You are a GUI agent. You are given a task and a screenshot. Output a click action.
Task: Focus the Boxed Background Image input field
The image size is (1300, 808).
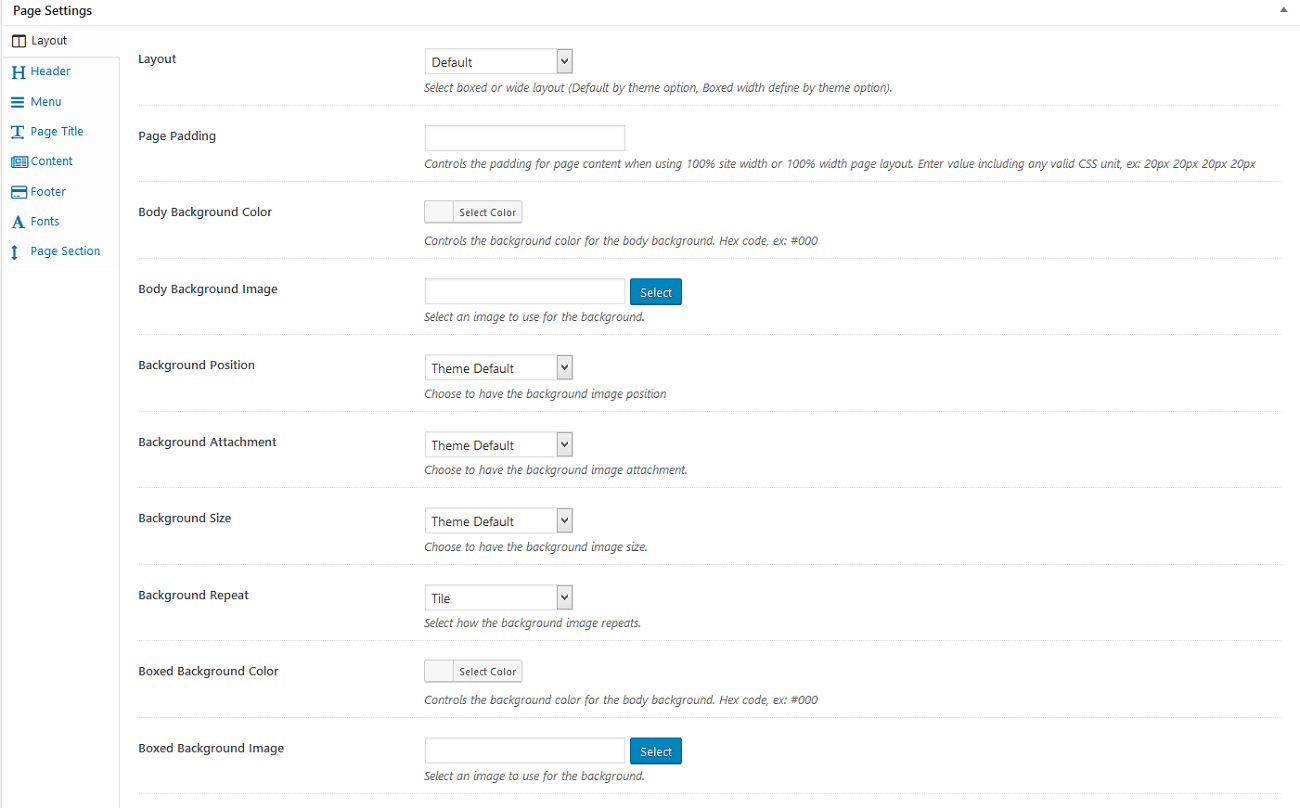525,751
